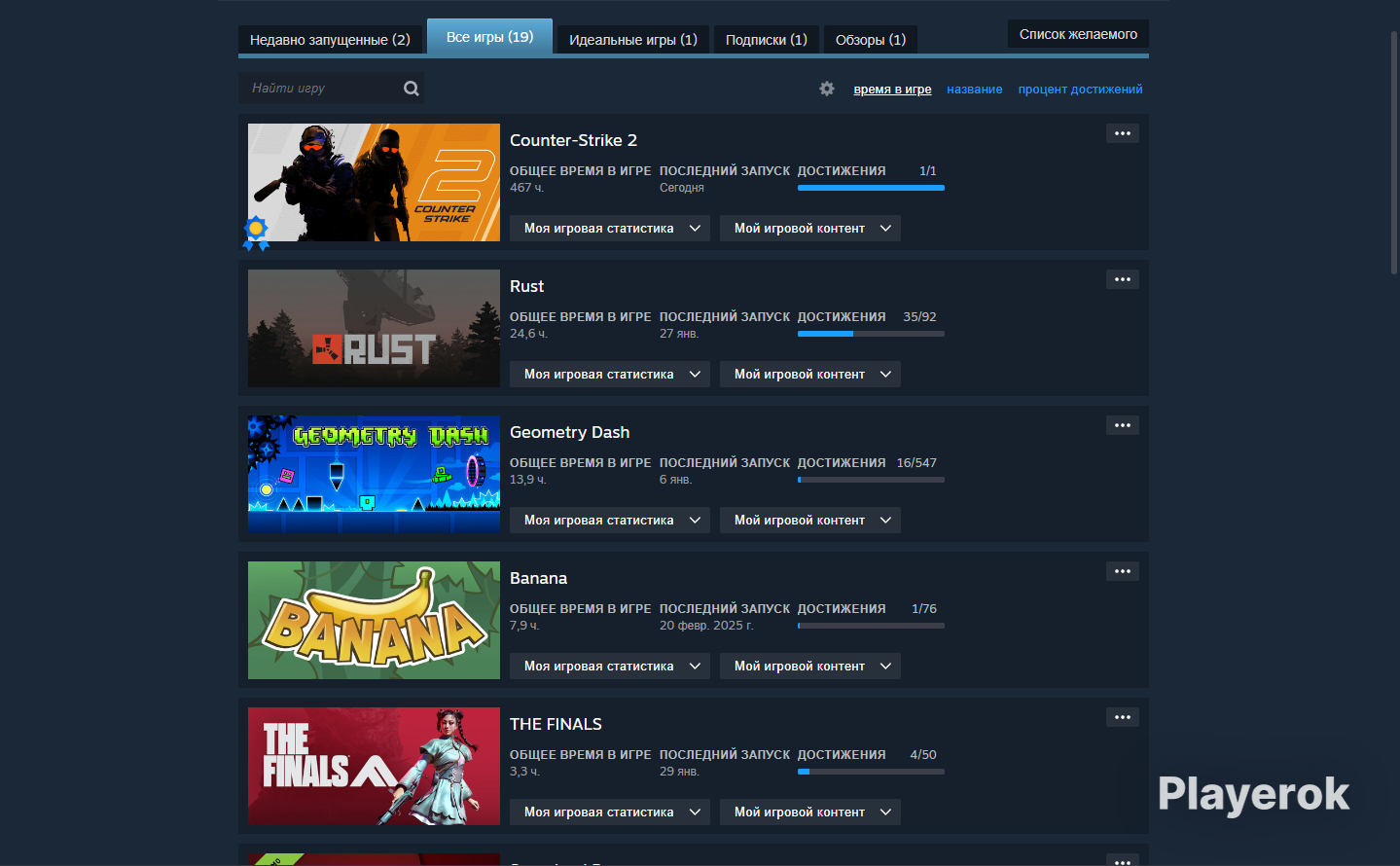Sort games by процент достижений
The height and width of the screenshot is (866, 1400).
coord(1080,90)
